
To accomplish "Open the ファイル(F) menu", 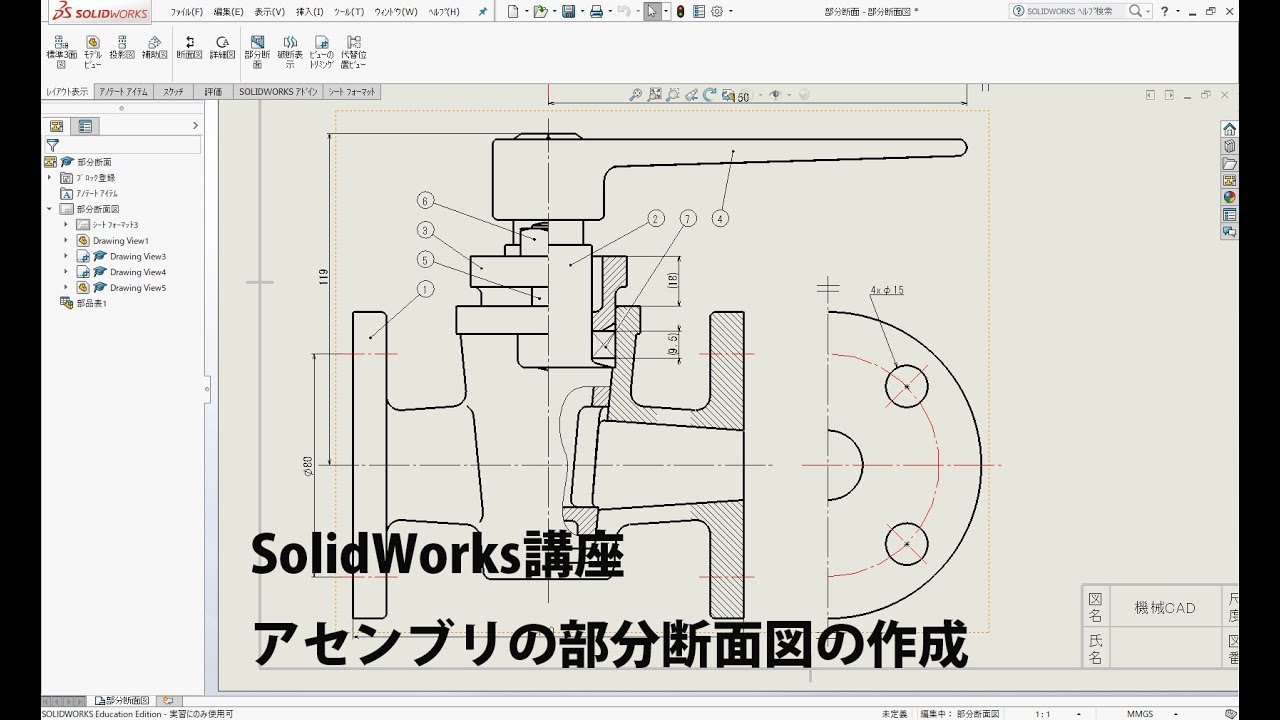I will [x=187, y=12].
